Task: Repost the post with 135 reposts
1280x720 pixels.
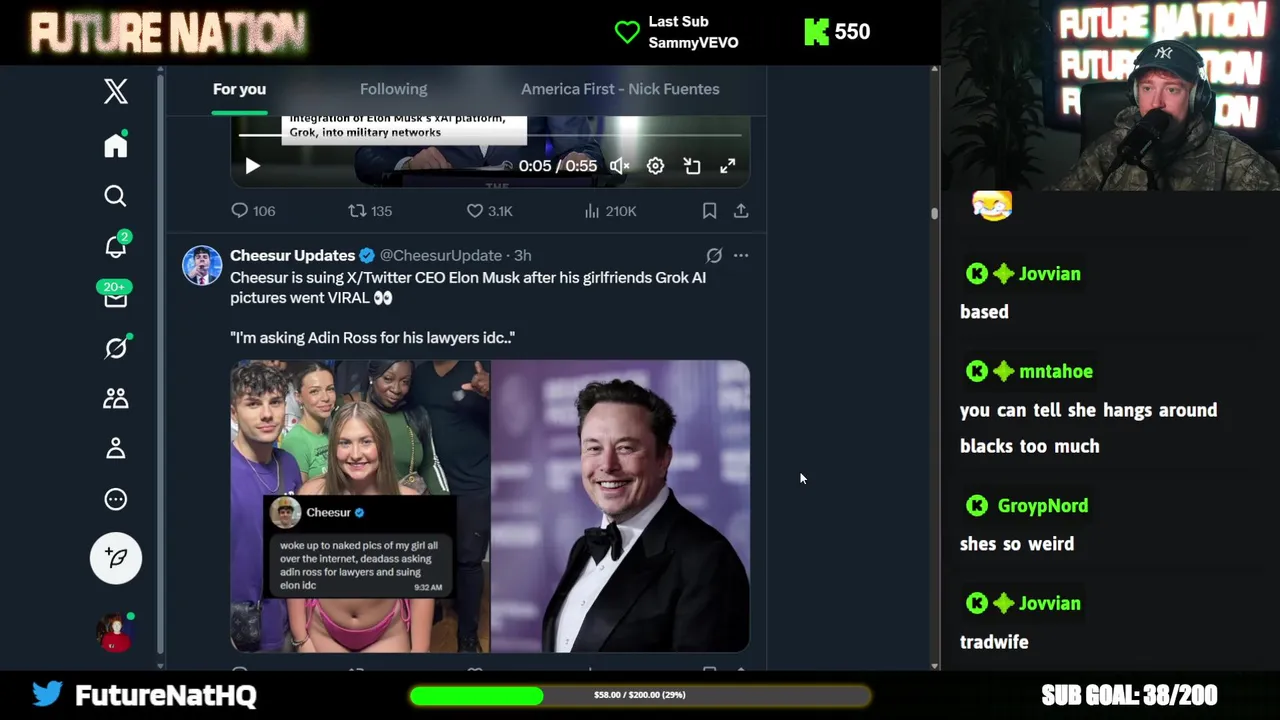Action: click(x=369, y=211)
